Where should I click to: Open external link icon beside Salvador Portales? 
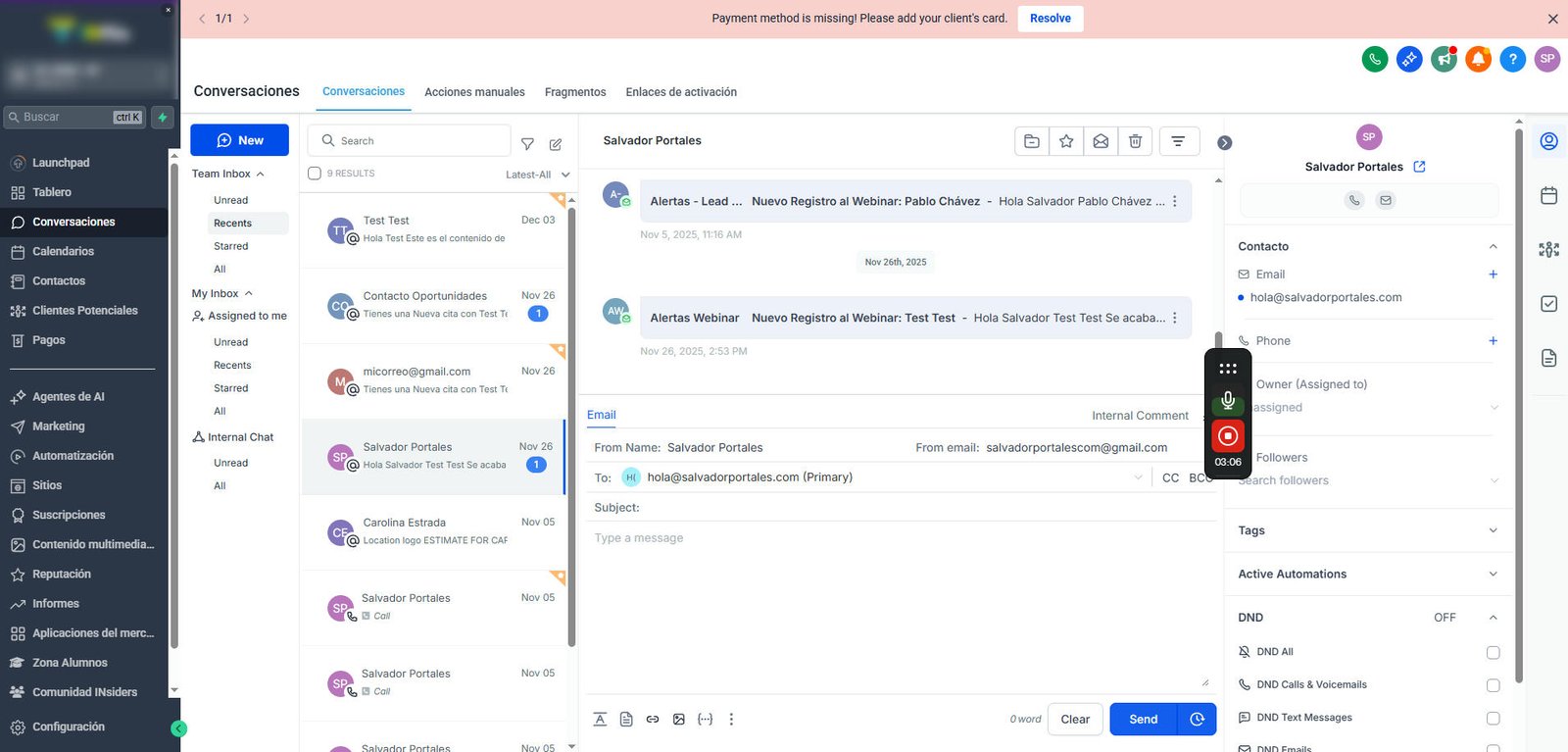pos(1419,167)
